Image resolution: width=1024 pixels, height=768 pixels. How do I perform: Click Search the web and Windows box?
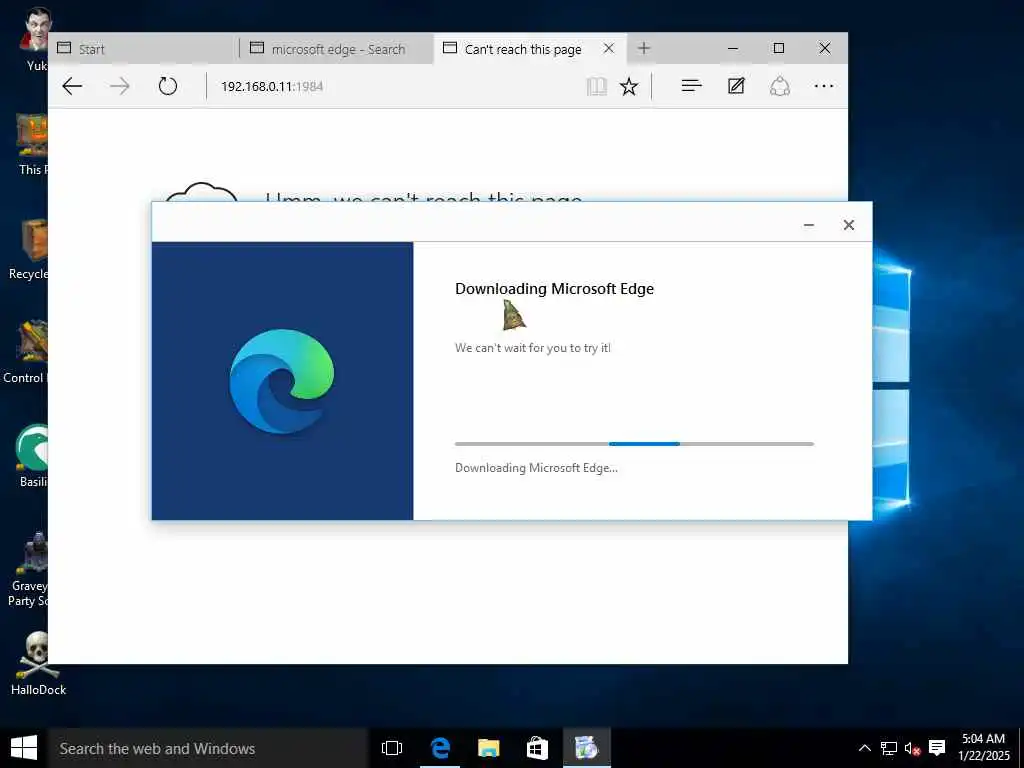208,748
